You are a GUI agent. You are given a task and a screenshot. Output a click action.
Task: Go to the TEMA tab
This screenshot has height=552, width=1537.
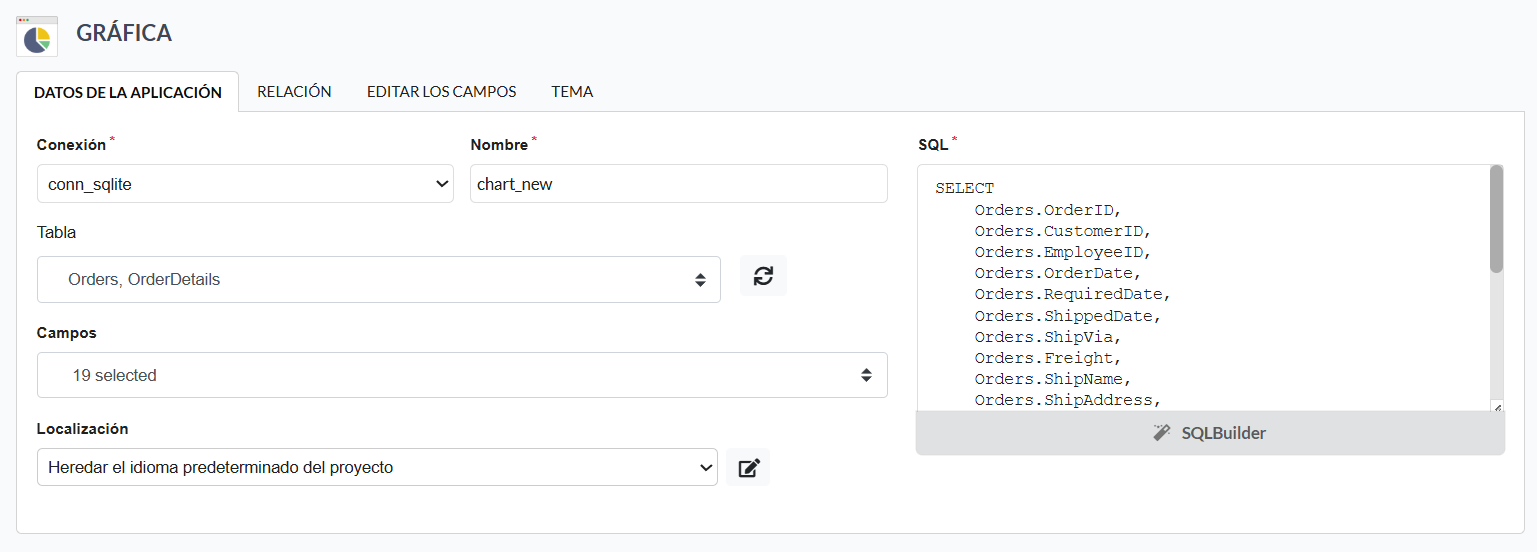[572, 91]
